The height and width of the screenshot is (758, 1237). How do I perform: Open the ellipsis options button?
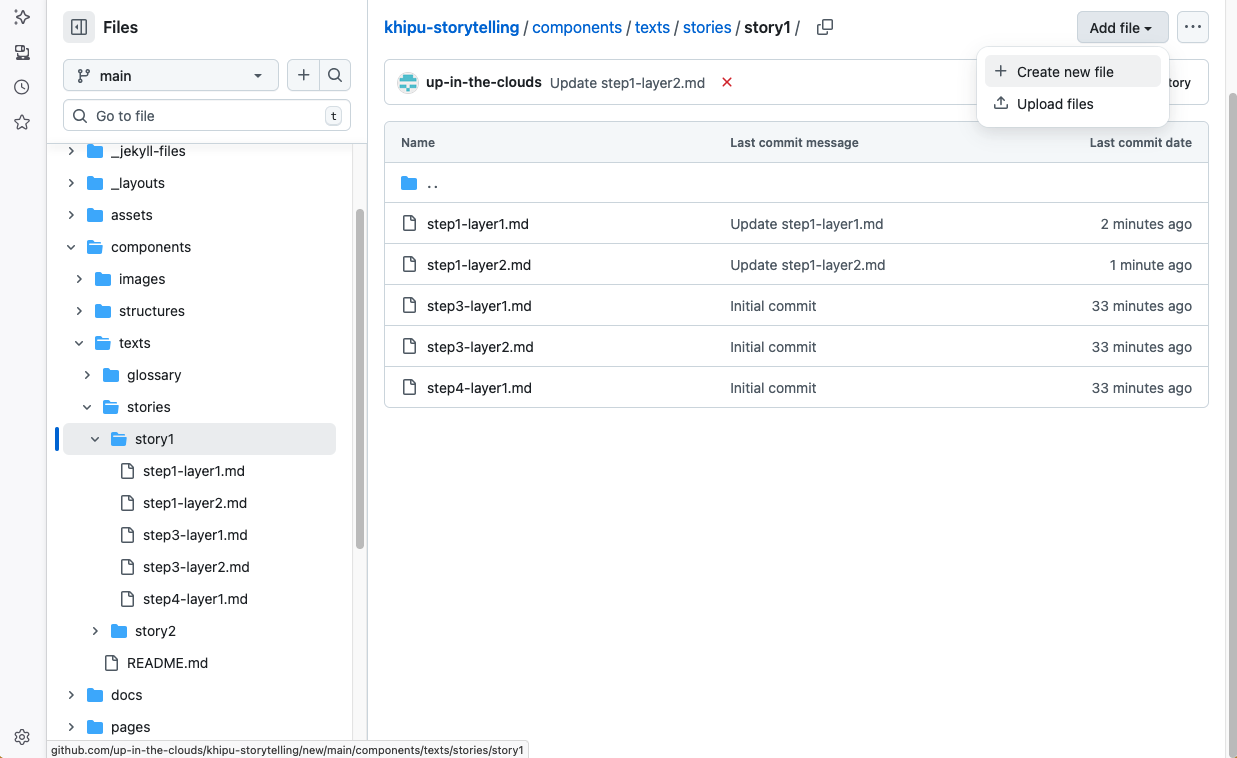pyautogui.click(x=1192, y=27)
